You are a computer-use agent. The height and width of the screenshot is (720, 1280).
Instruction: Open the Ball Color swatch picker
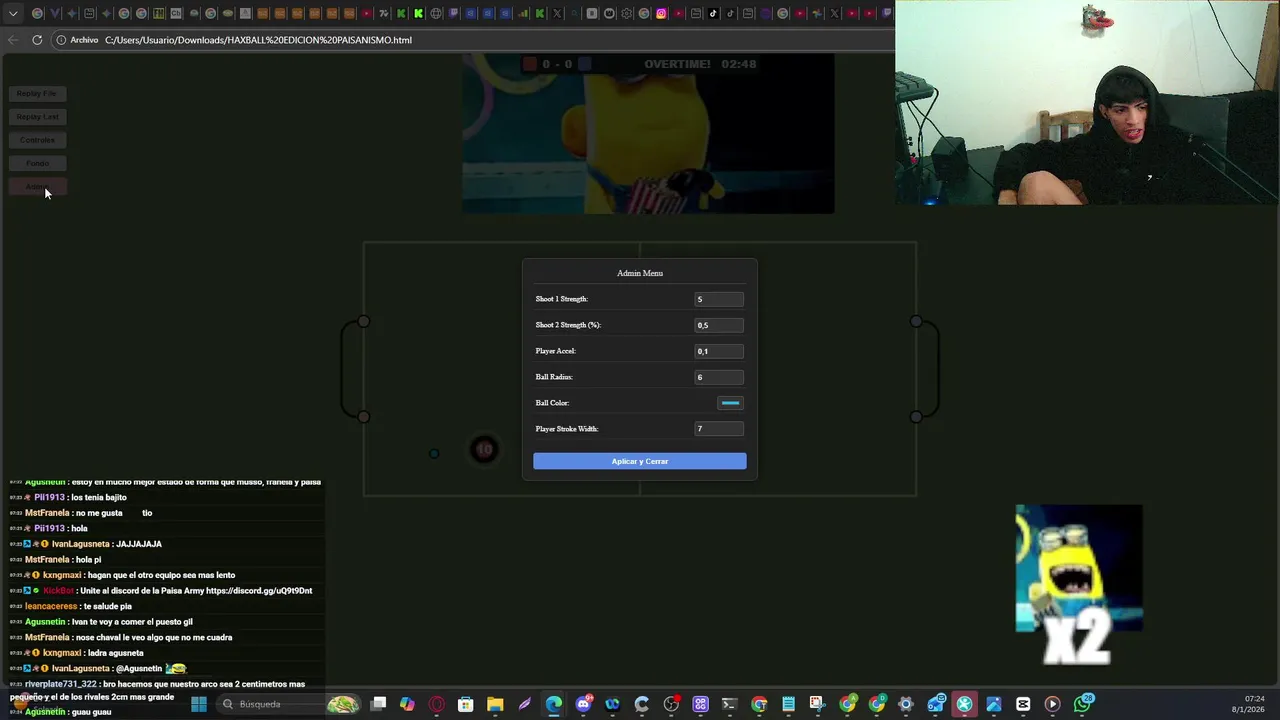(x=730, y=403)
